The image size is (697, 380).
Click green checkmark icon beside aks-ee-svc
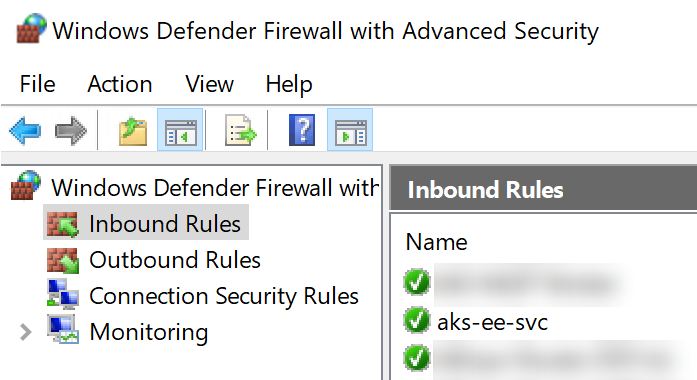coord(417,320)
